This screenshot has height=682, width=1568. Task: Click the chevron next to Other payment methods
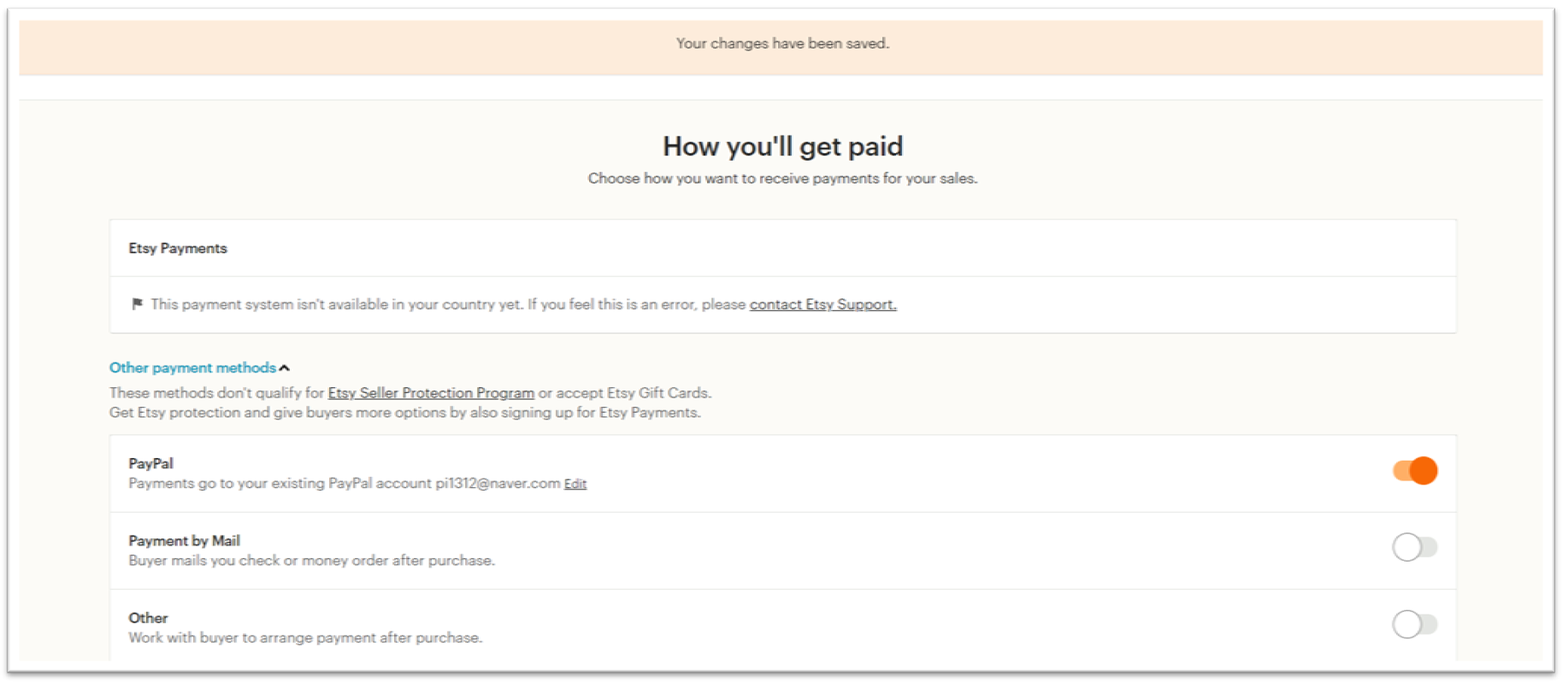pos(285,368)
